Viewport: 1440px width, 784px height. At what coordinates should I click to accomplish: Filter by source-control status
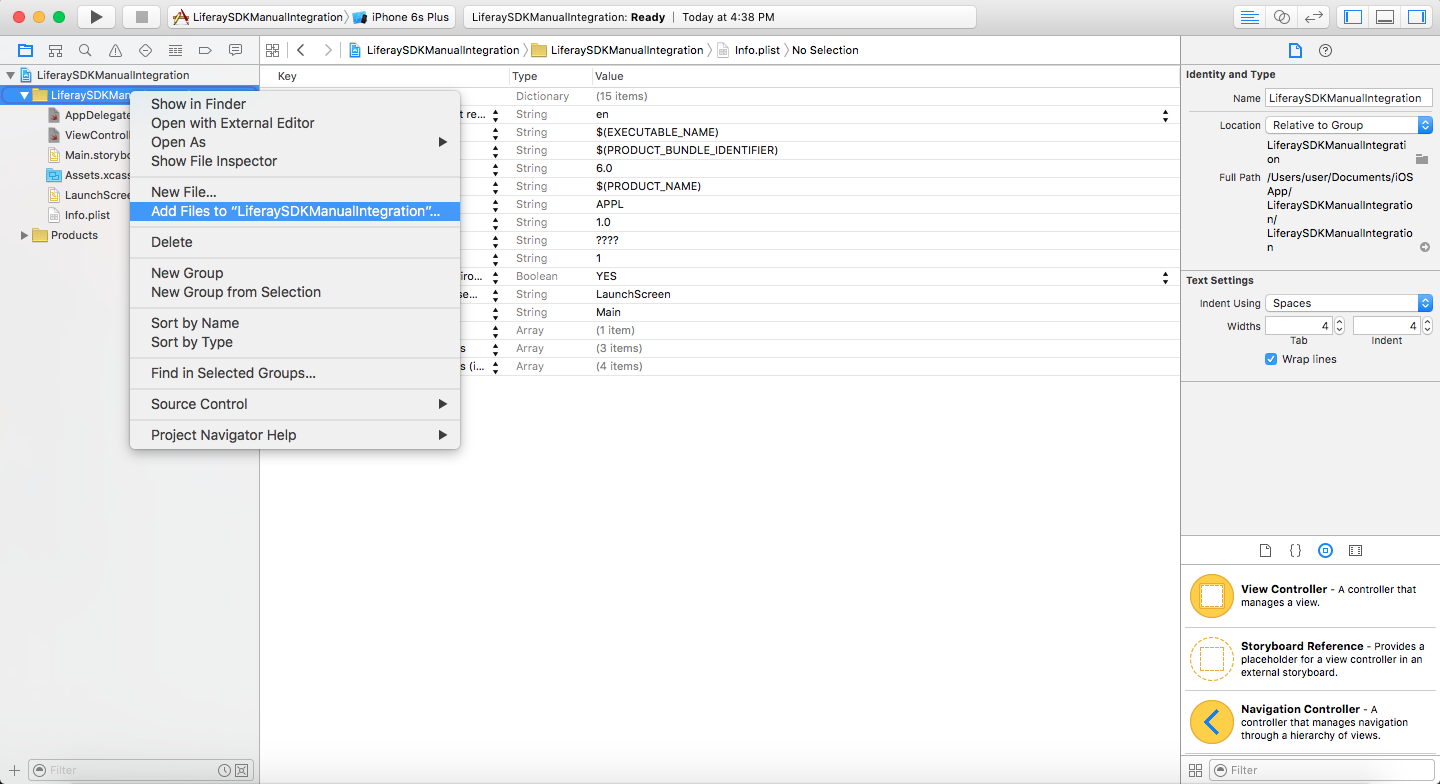pyautogui.click(x=241, y=770)
